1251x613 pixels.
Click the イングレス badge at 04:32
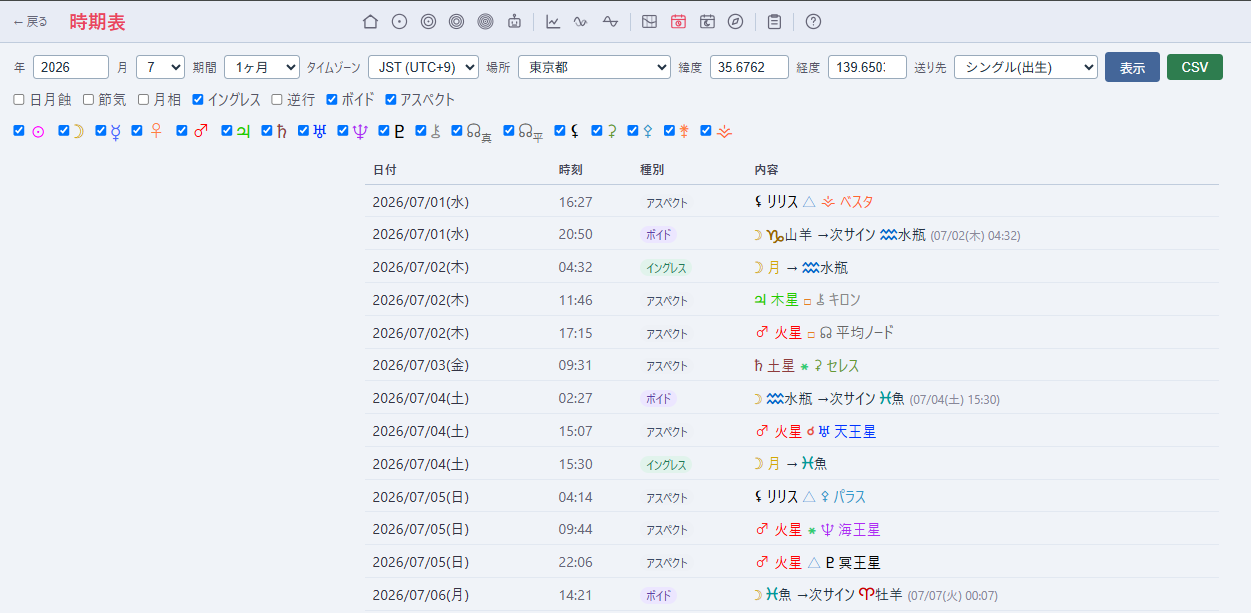[666, 267]
